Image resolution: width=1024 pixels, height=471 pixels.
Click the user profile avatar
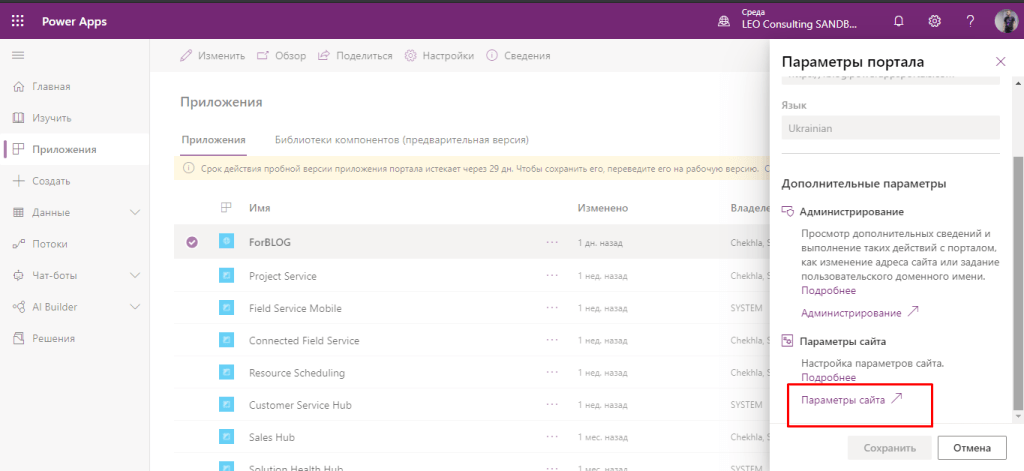[1005, 21]
